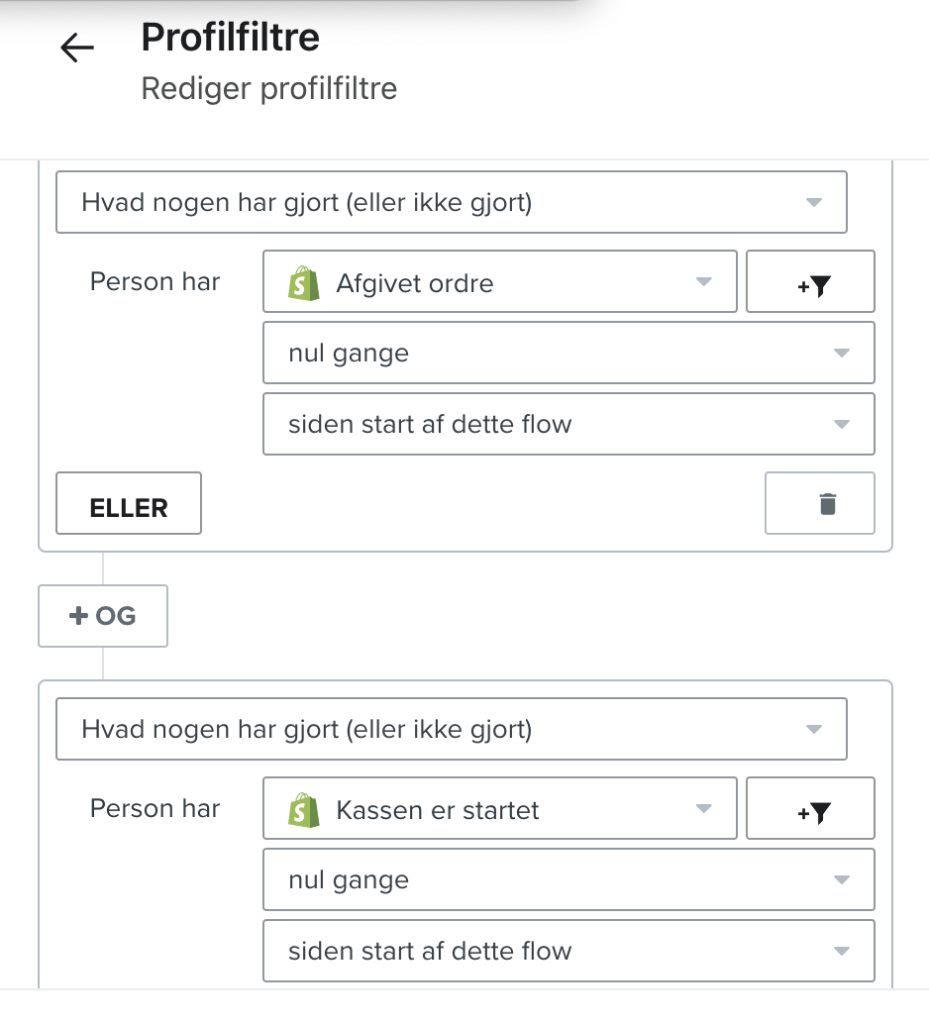Click the Shopify bag icon next to Kassen er startet
929x1024 pixels.
304,810
